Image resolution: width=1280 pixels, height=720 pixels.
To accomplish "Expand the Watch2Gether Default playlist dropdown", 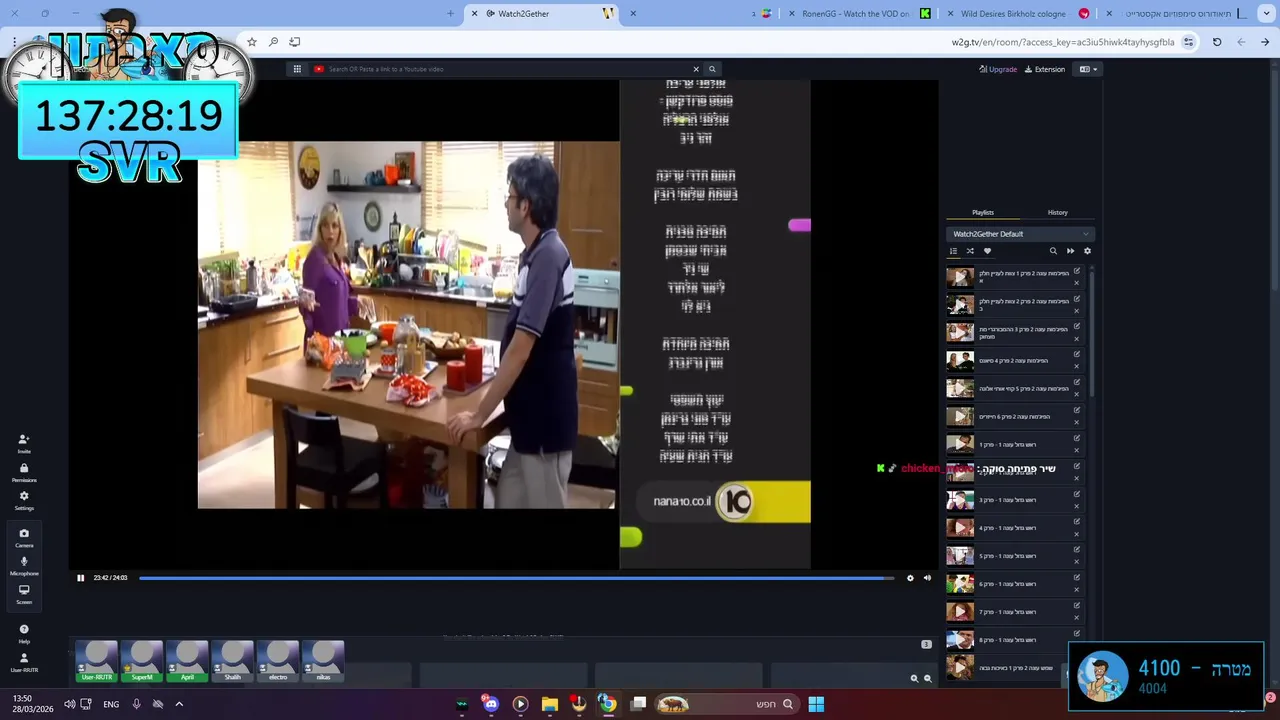I will 1020,234.
